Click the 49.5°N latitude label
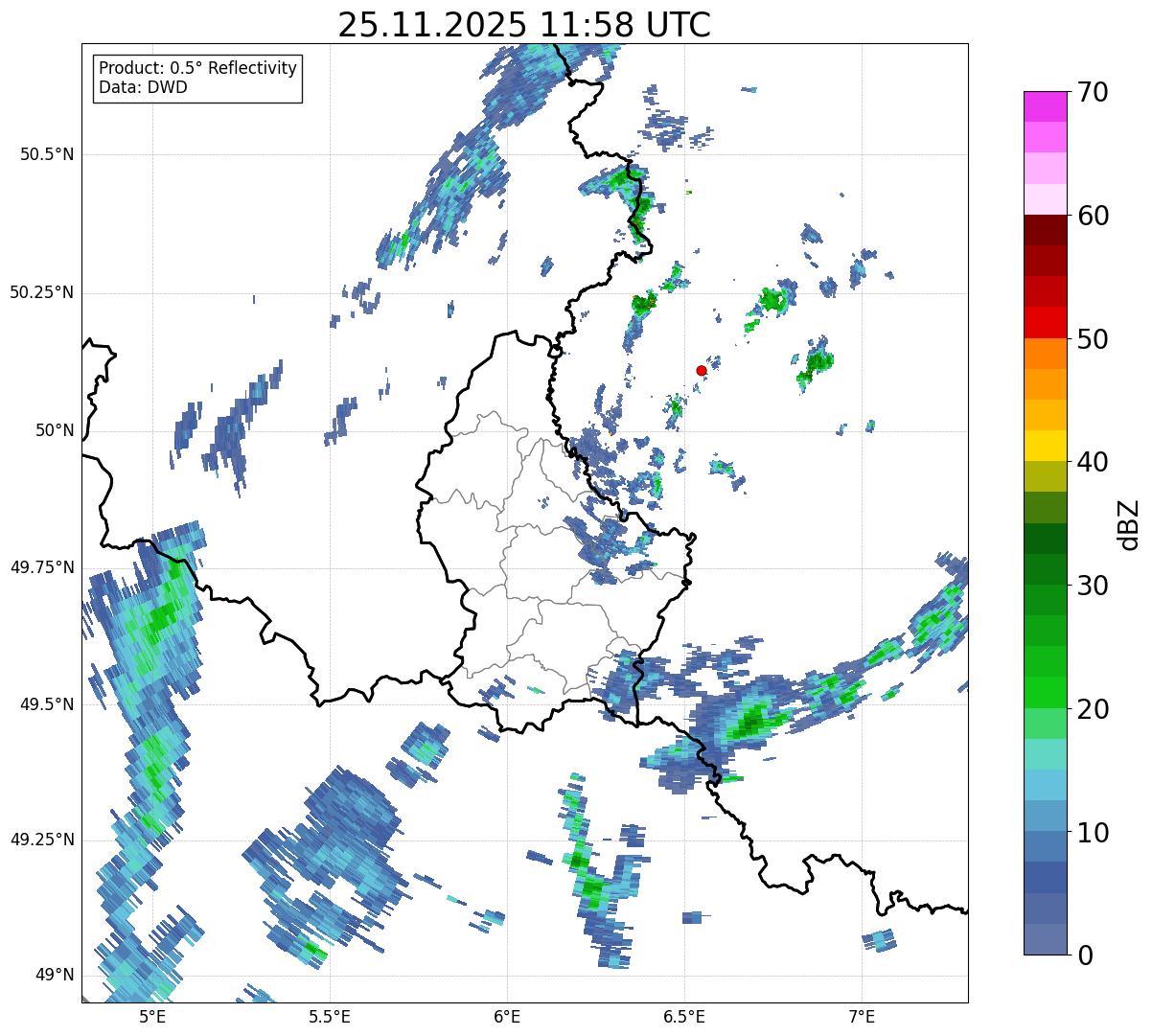This screenshot has height=1036, width=1152. pyautogui.click(x=46, y=704)
